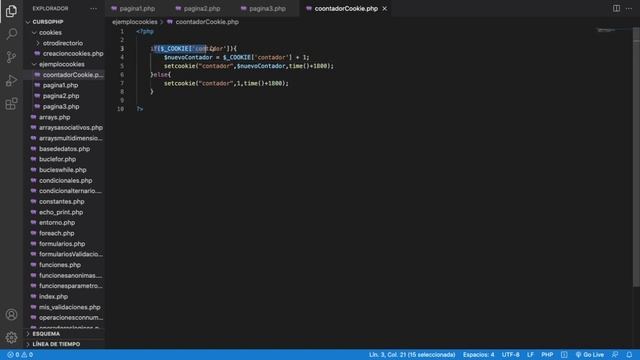This screenshot has width=640, height=360.
Task: Open formularios.php file
Action: pos(62,244)
